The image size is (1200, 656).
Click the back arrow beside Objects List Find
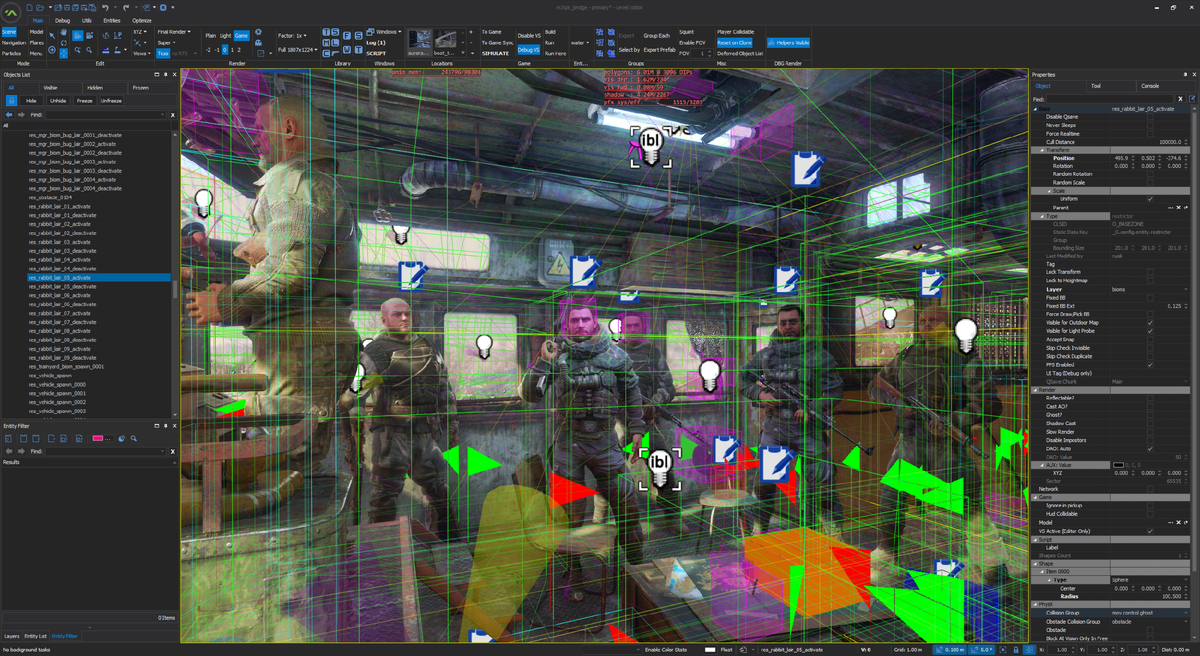coord(9,115)
